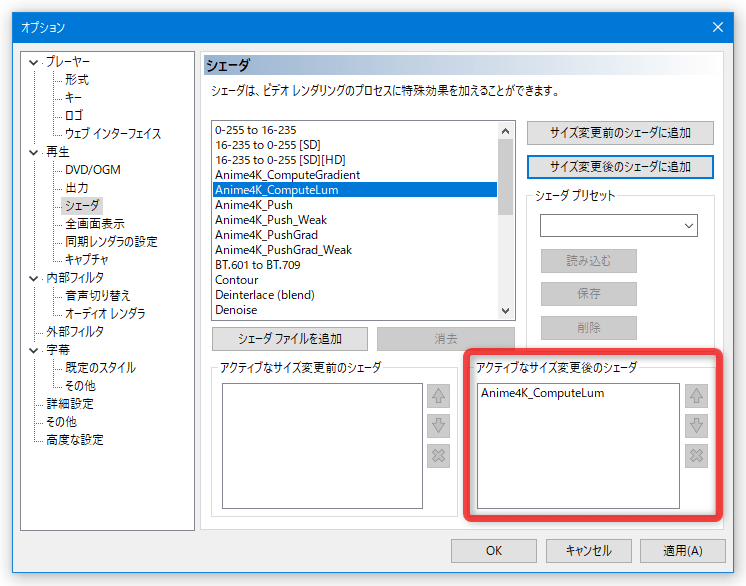Screen dimensions: 746x586
Task: Collapse the 字幕 tree node
Action: pyautogui.click(x=33, y=351)
